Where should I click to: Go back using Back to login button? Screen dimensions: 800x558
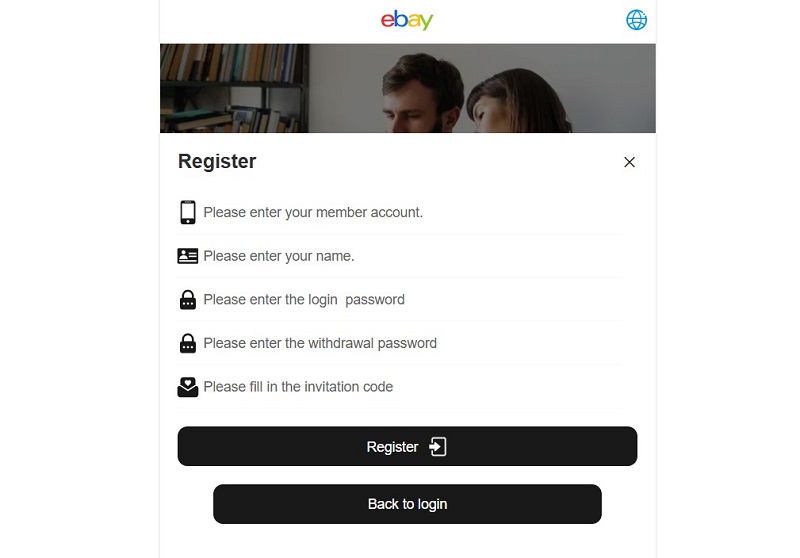point(407,504)
